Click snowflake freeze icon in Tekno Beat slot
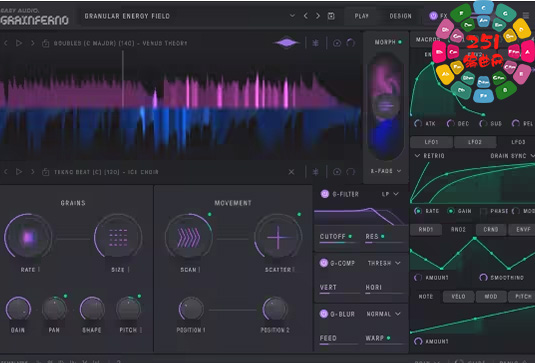This screenshot has height=363, width=535. point(316,172)
